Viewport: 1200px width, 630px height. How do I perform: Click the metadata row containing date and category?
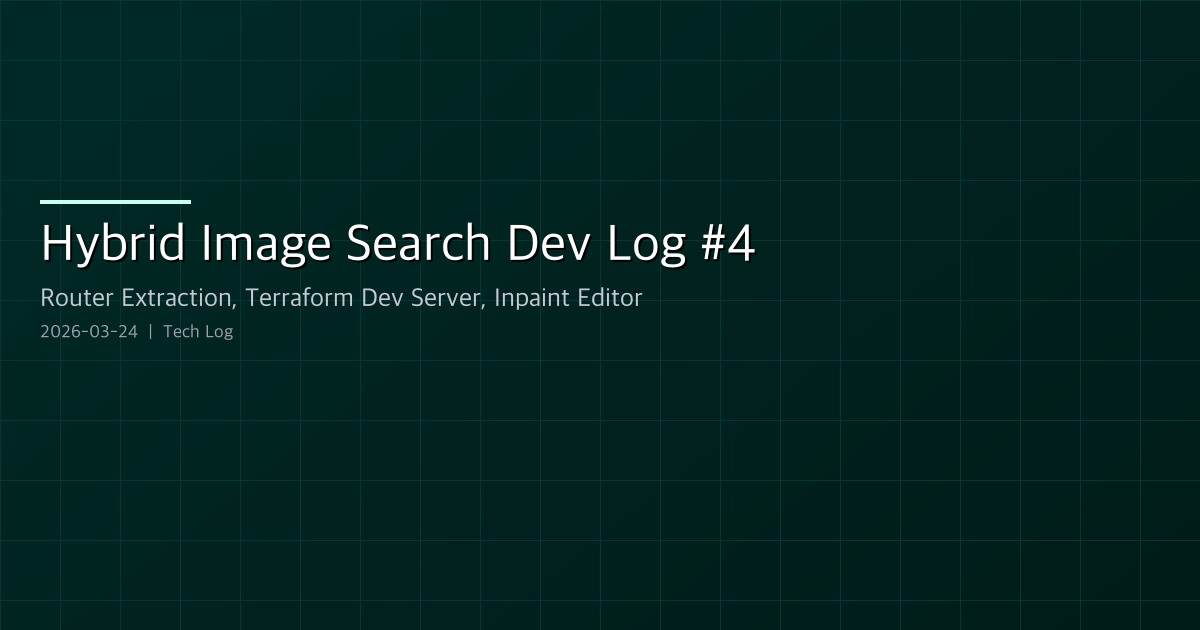(x=136, y=331)
